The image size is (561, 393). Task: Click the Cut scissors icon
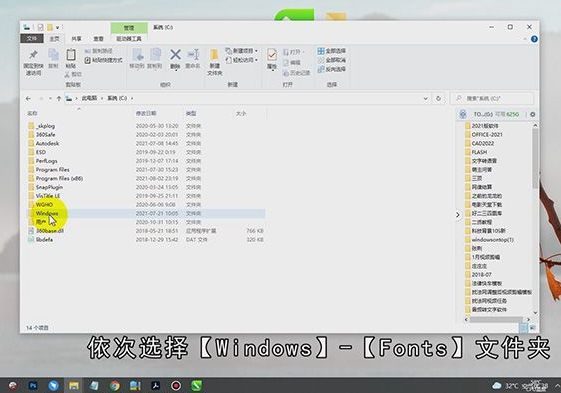[67, 74]
